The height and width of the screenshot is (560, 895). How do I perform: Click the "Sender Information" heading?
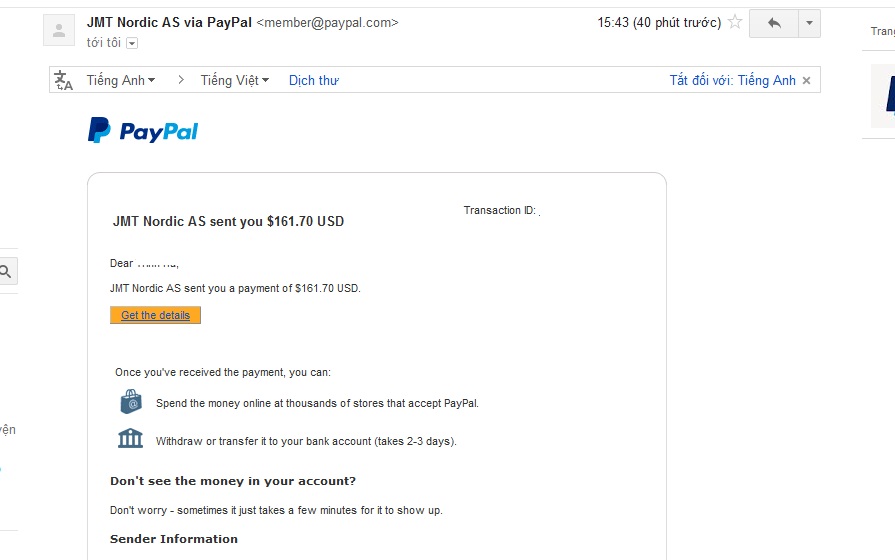tap(174, 539)
